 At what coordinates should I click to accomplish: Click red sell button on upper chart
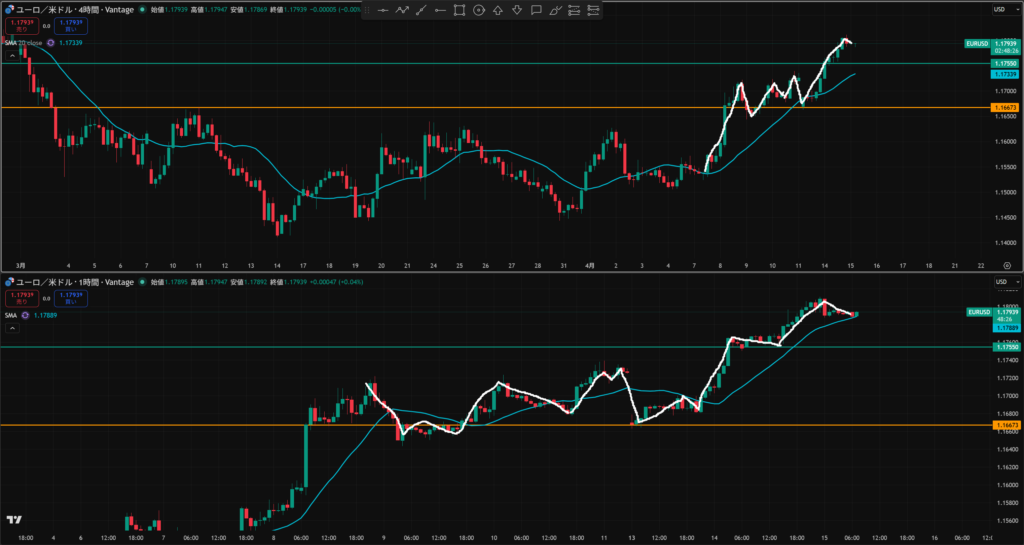tap(21, 26)
